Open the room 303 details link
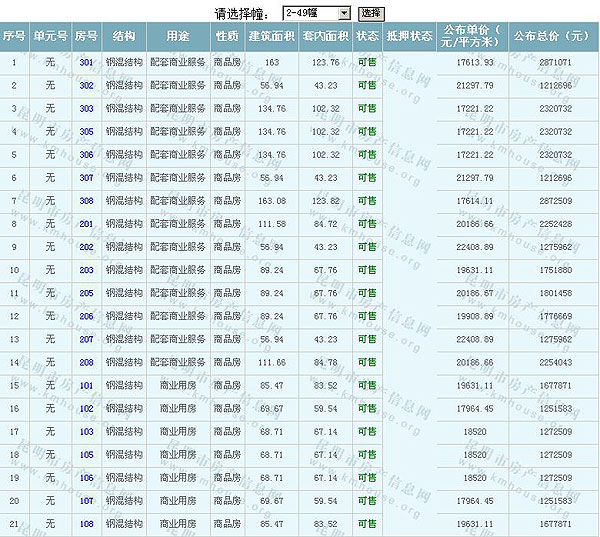This screenshot has height=537, width=600. 86,108
